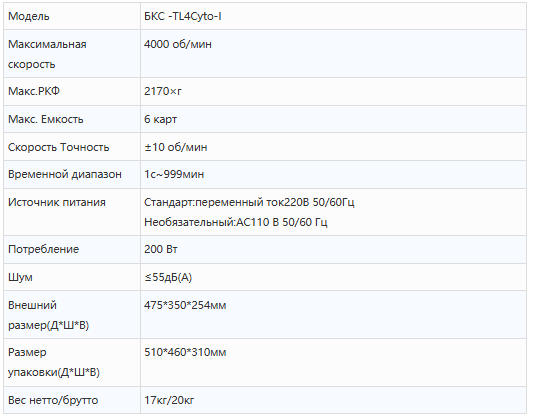Select the '4000 об/мин' value
Screen dimensions: 534x419
178,44
